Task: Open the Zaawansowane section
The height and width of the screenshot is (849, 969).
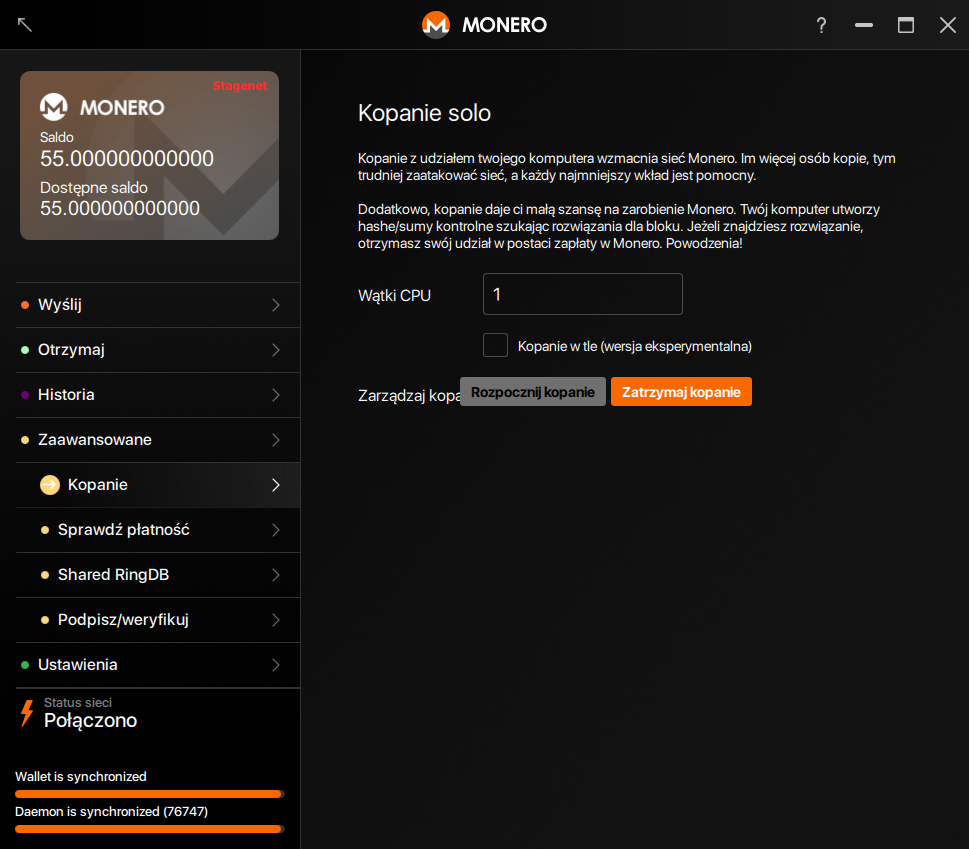Action: [x=158, y=440]
